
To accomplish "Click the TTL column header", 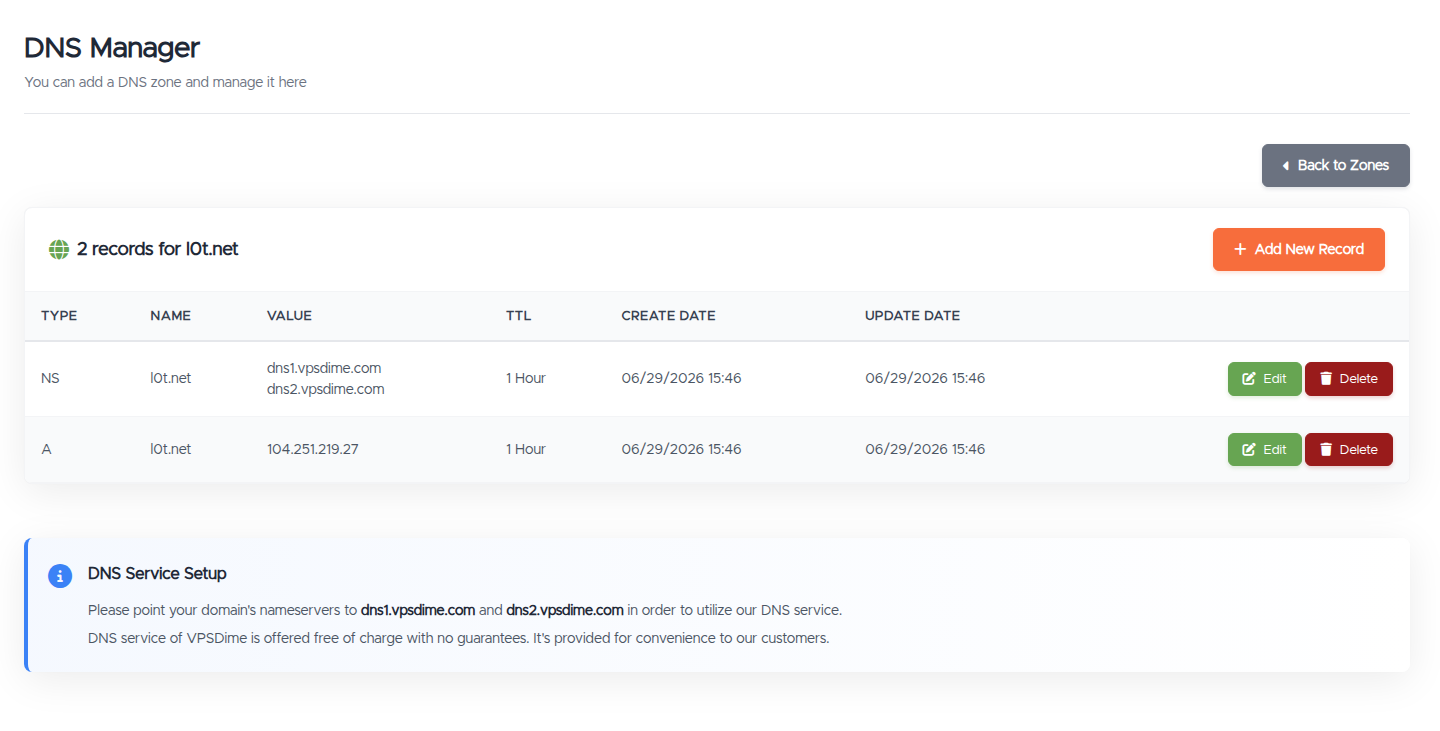I will click(518, 316).
